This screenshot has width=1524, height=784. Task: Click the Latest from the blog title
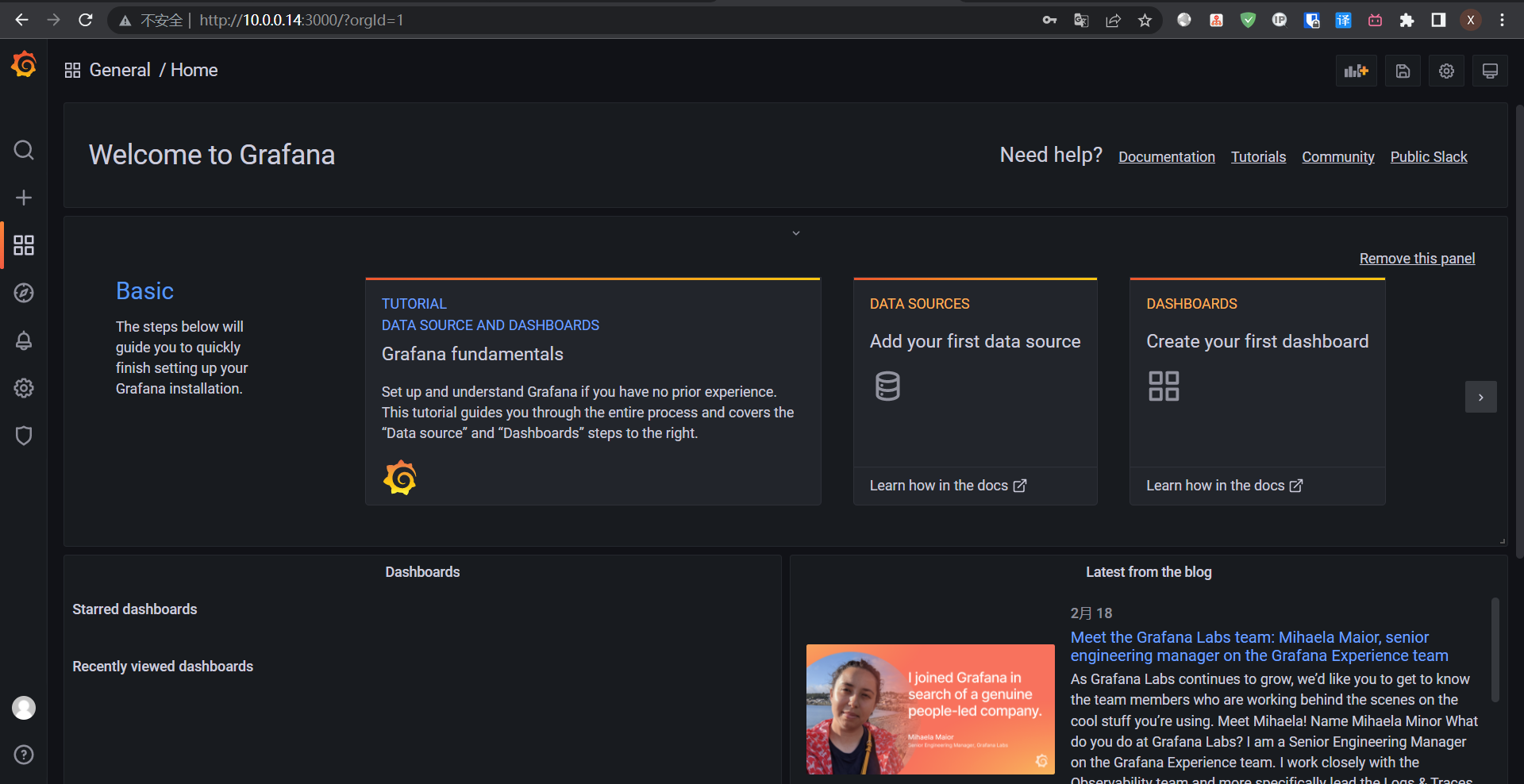(x=1149, y=572)
